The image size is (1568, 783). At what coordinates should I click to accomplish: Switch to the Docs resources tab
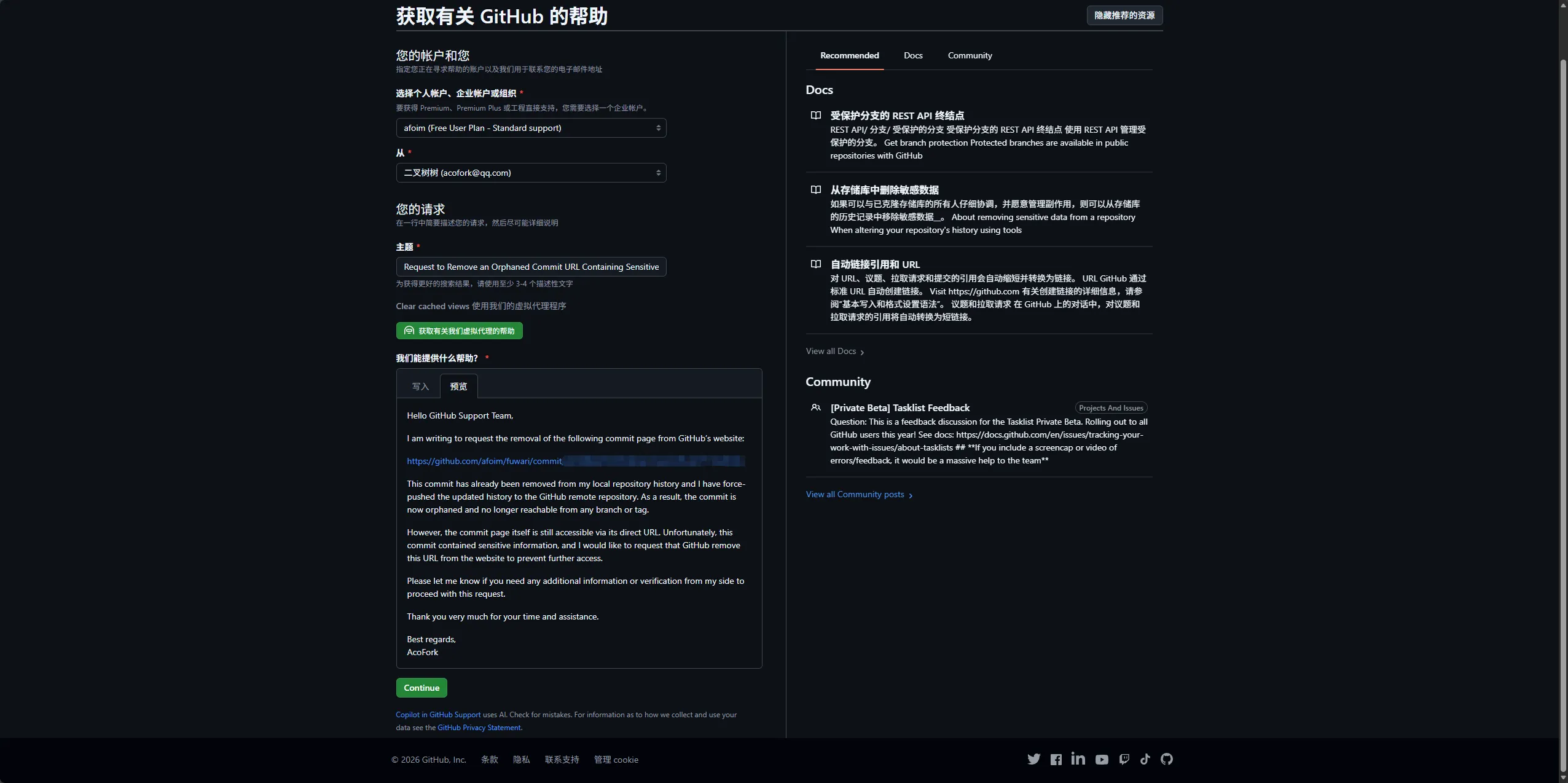click(x=912, y=55)
